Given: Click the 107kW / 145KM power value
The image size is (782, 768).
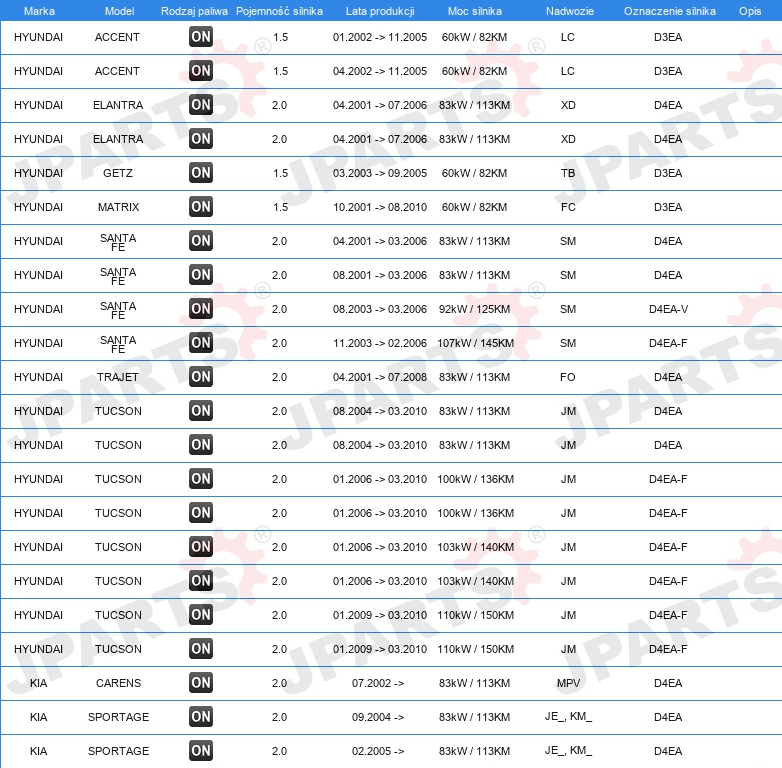Looking at the screenshot, I should click(x=475, y=343).
